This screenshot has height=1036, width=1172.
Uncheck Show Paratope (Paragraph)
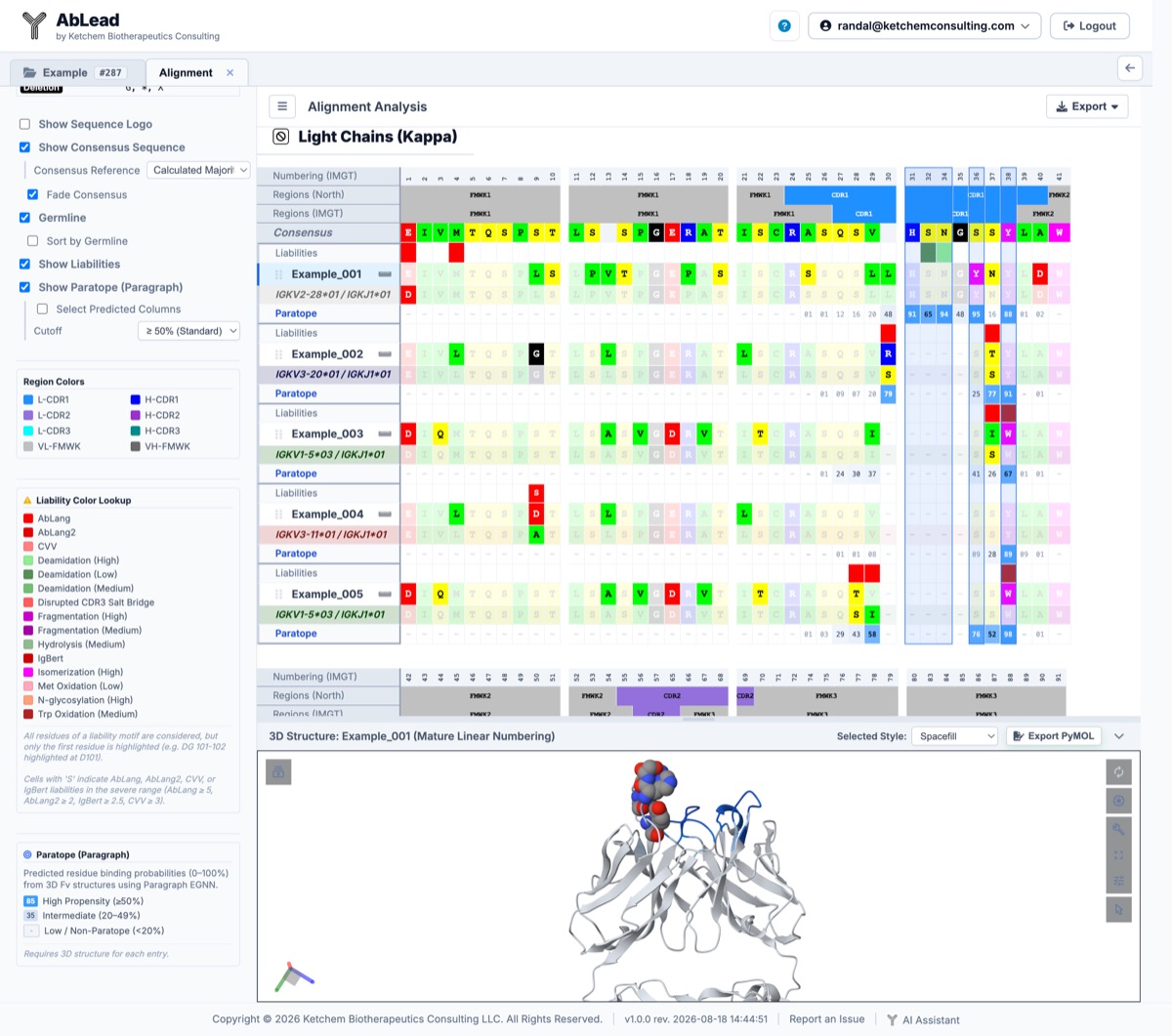click(x=24, y=287)
